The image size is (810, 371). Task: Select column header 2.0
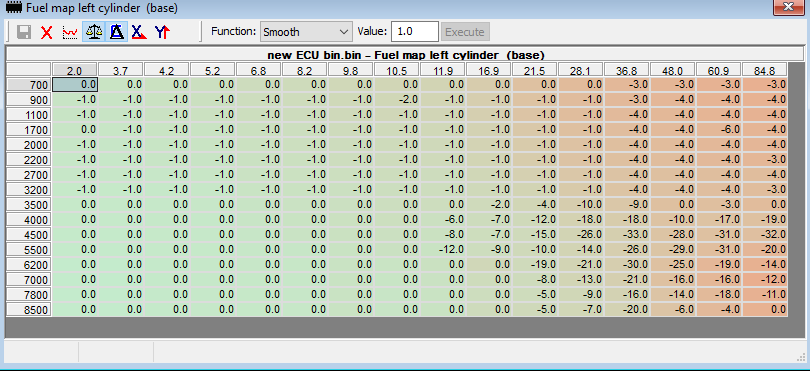75,70
